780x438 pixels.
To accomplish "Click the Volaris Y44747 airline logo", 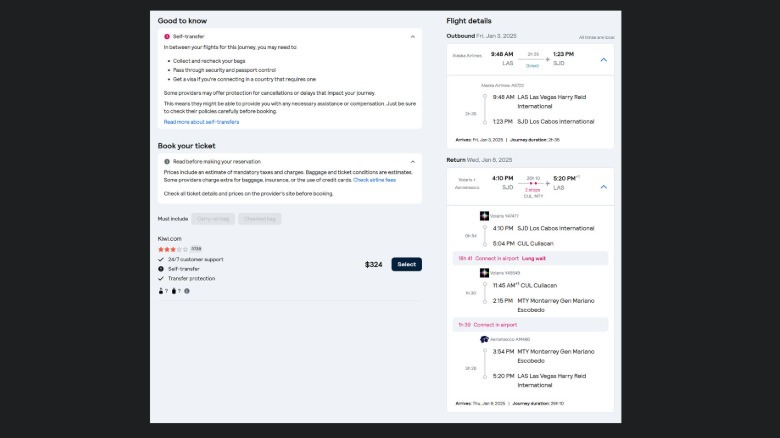I will pyautogui.click(x=484, y=215).
